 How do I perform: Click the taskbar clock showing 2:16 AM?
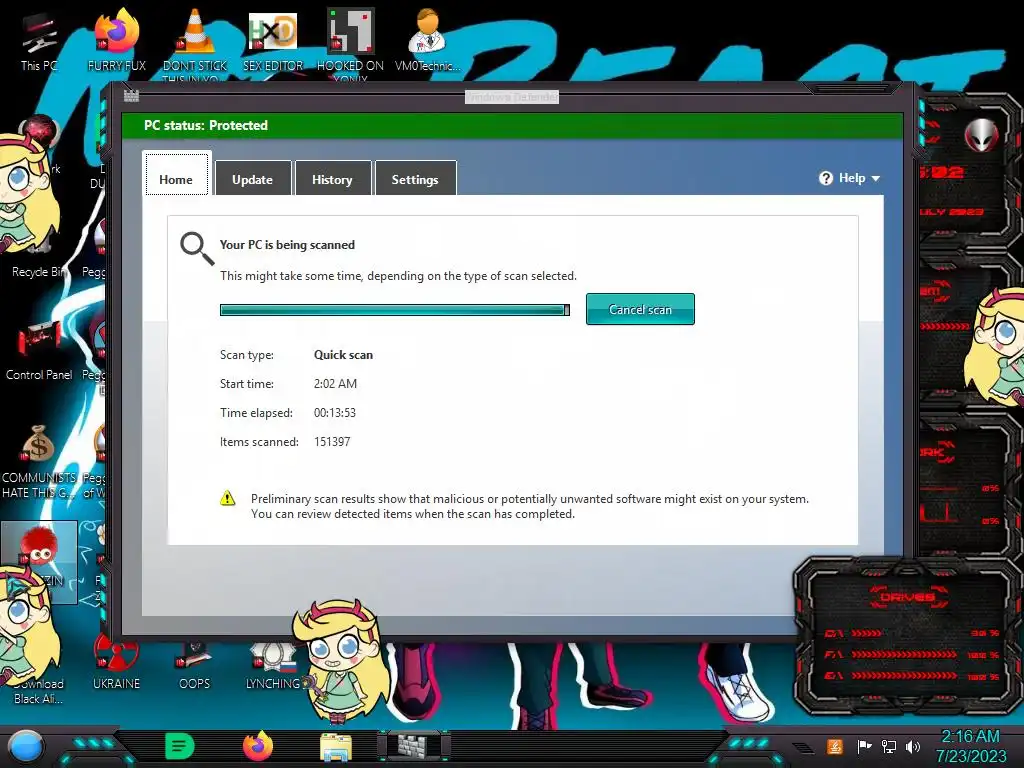click(x=971, y=746)
